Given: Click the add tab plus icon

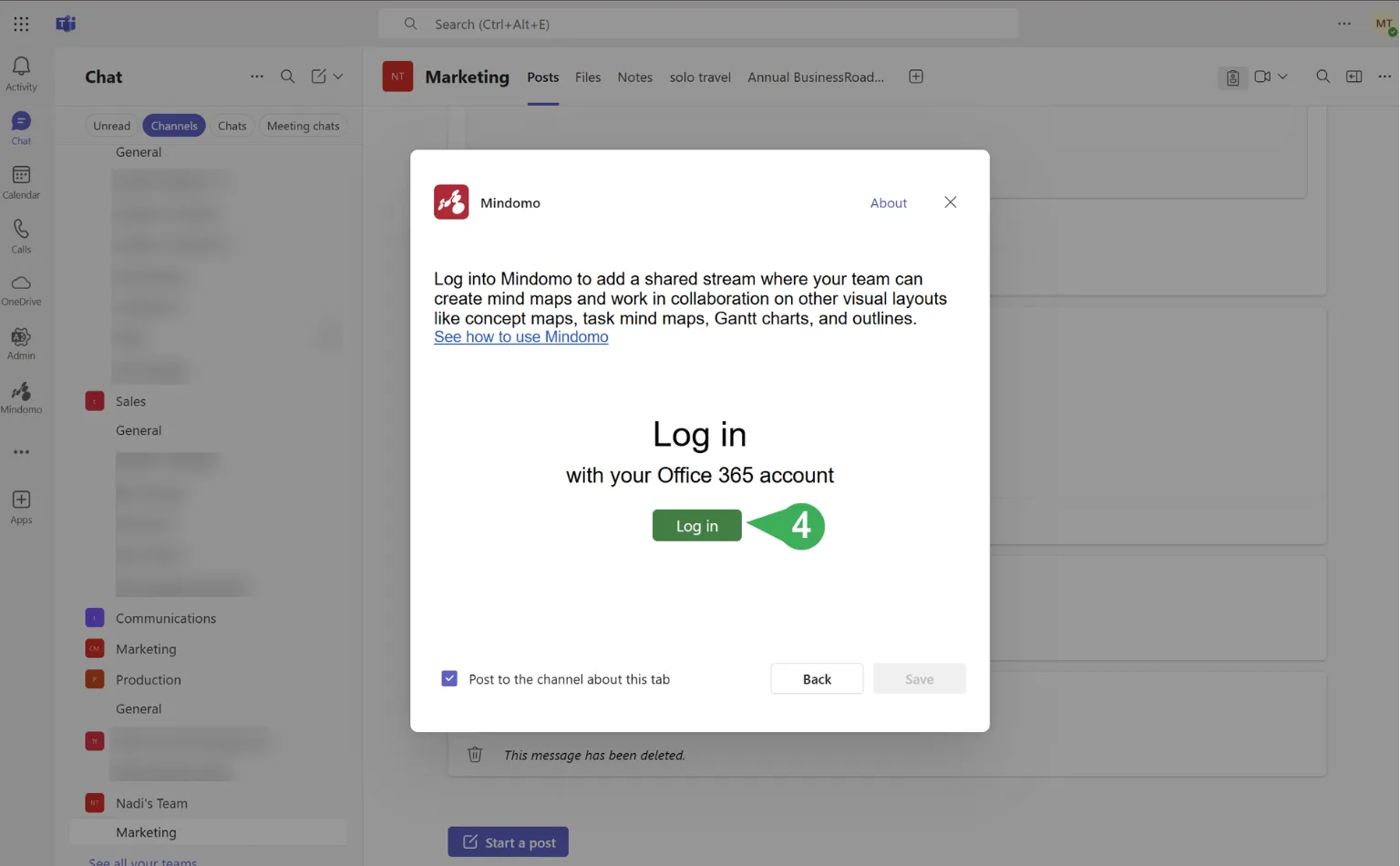Looking at the screenshot, I should click(x=916, y=77).
